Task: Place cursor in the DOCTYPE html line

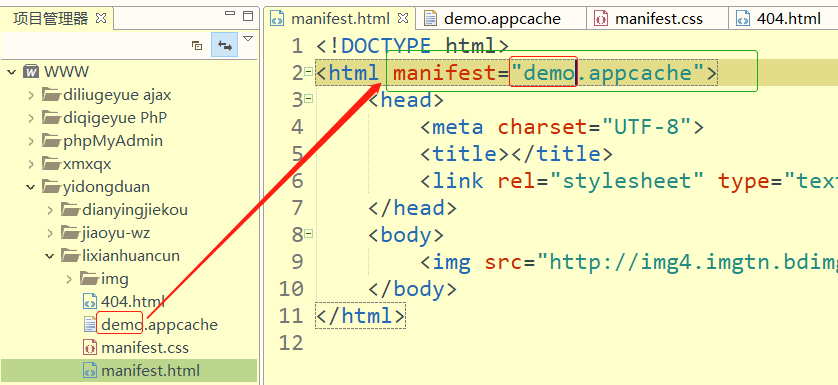Action: [x=413, y=46]
